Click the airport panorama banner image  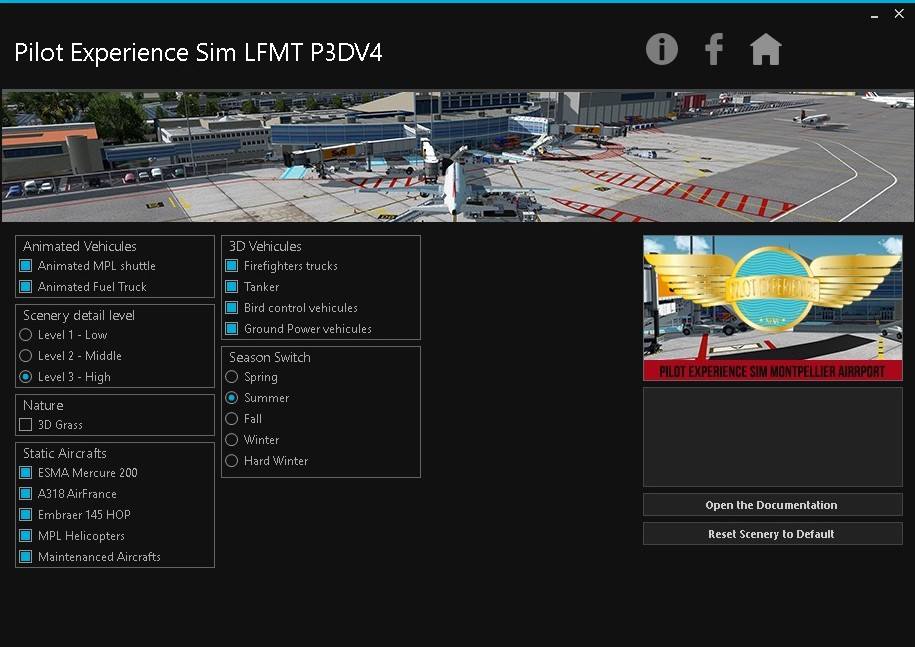458,156
